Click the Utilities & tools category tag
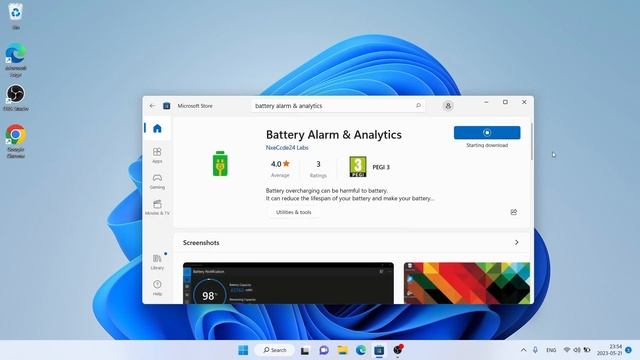 coord(293,212)
